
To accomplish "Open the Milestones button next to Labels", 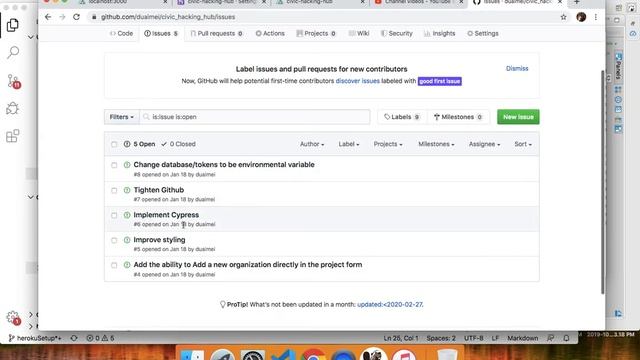I will click(458, 117).
